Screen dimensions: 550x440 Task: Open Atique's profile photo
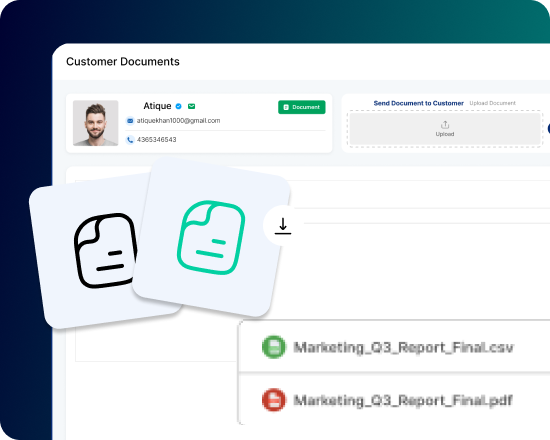pyautogui.click(x=96, y=123)
